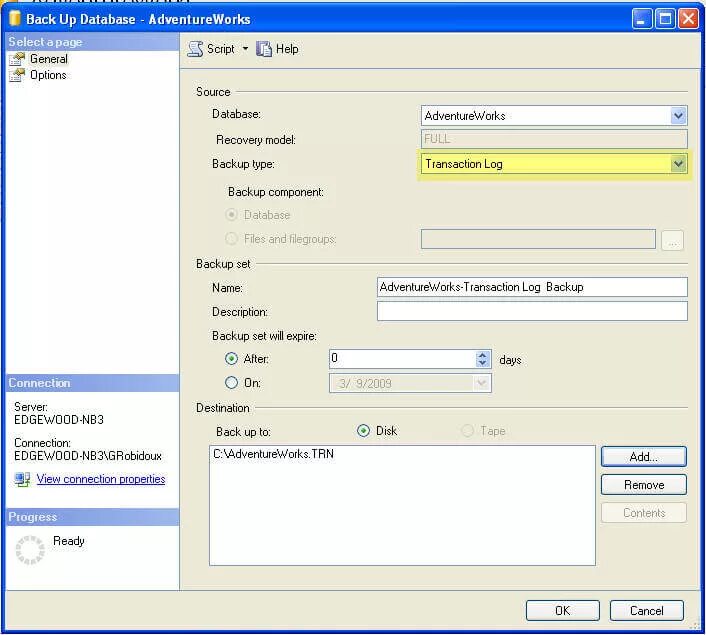
Task: Expand the Backup type dropdown
Action: point(678,164)
